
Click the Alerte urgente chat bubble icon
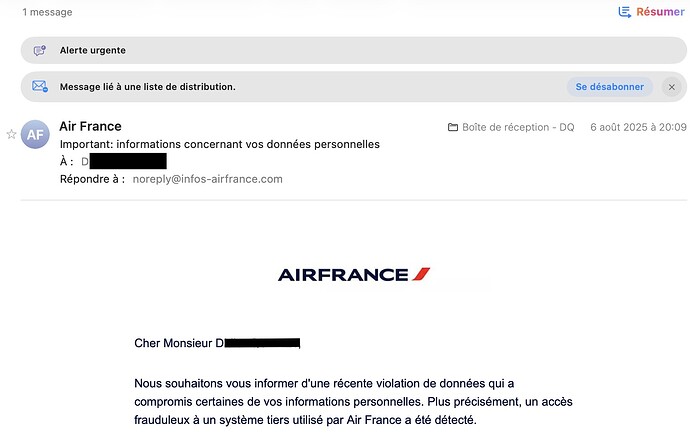click(x=40, y=50)
